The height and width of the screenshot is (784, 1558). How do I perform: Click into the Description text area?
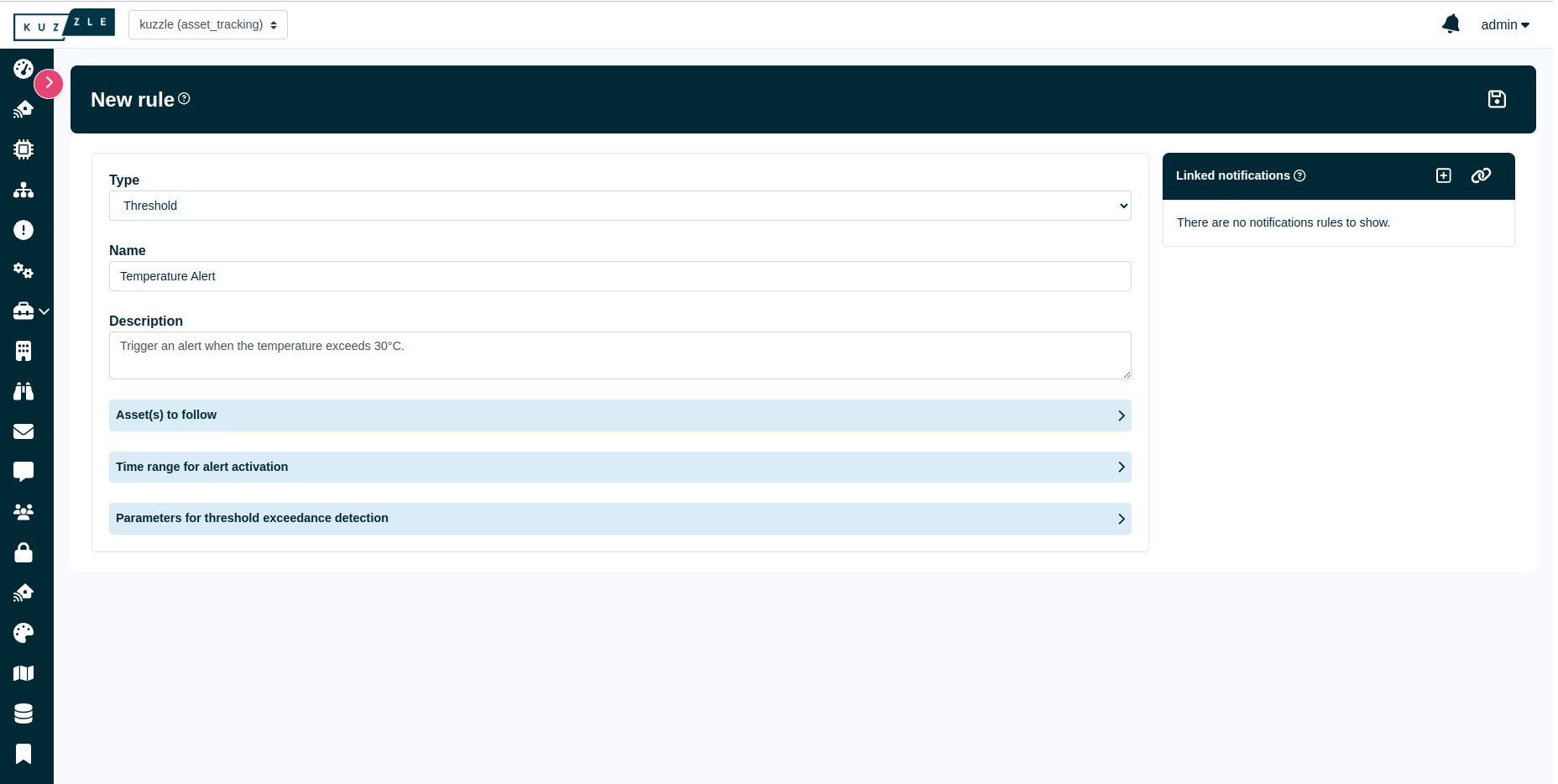pyautogui.click(x=620, y=355)
